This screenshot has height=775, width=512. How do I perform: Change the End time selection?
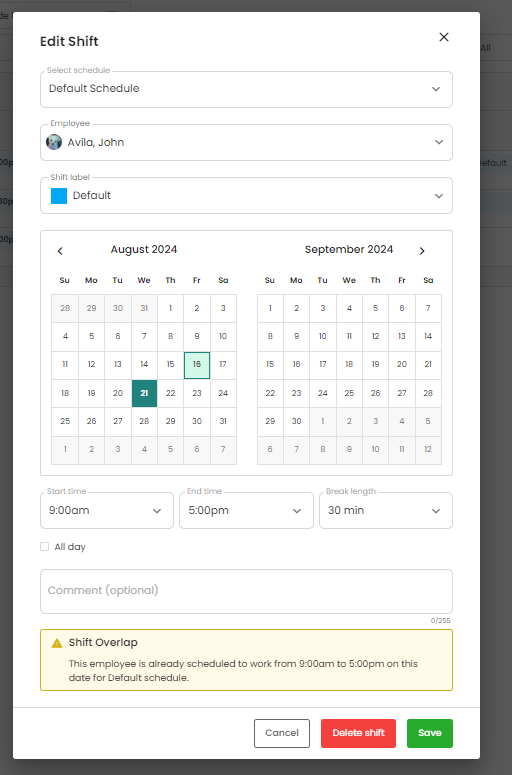246,511
